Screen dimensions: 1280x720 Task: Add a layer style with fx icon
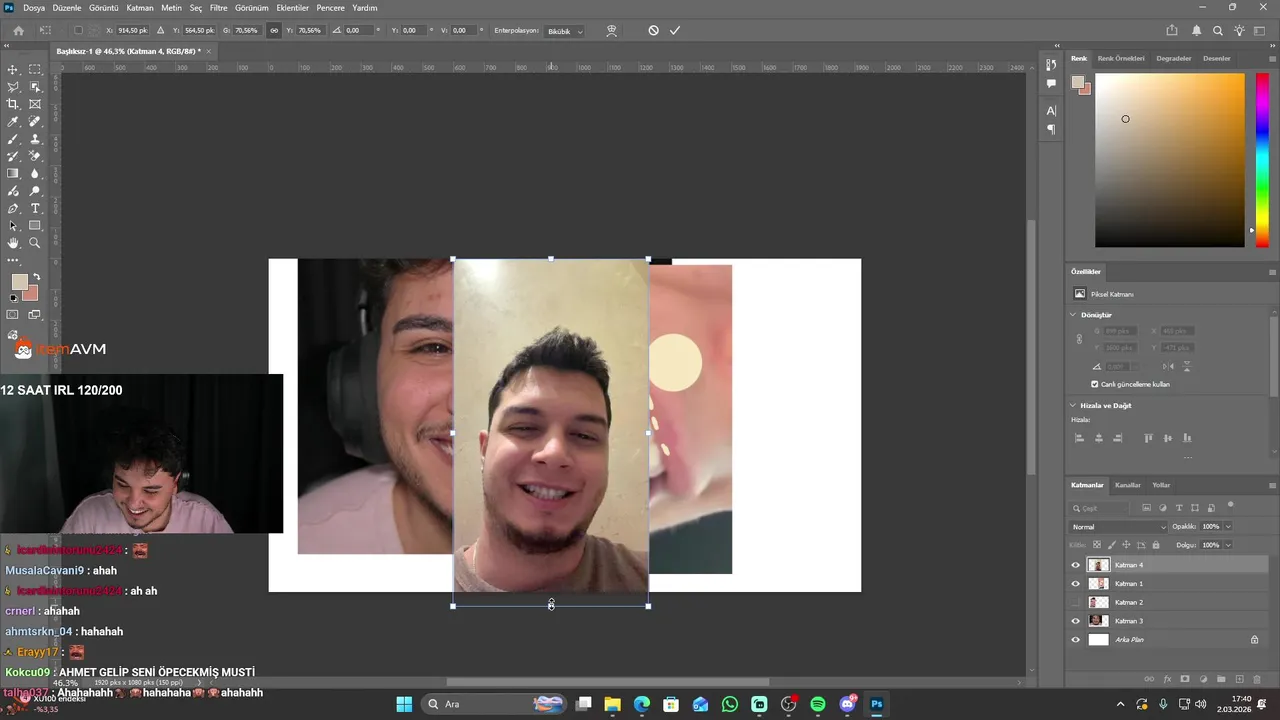[1167, 679]
